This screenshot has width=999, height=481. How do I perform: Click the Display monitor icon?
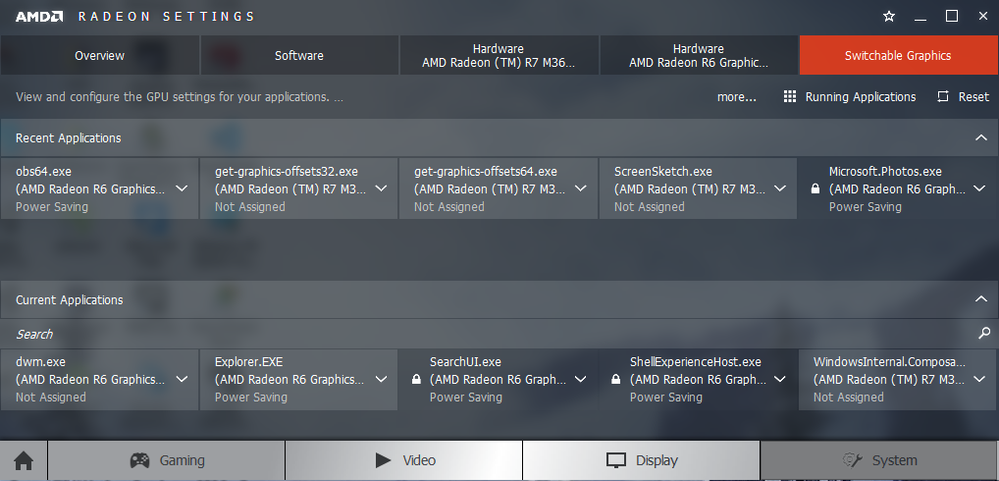(616, 460)
